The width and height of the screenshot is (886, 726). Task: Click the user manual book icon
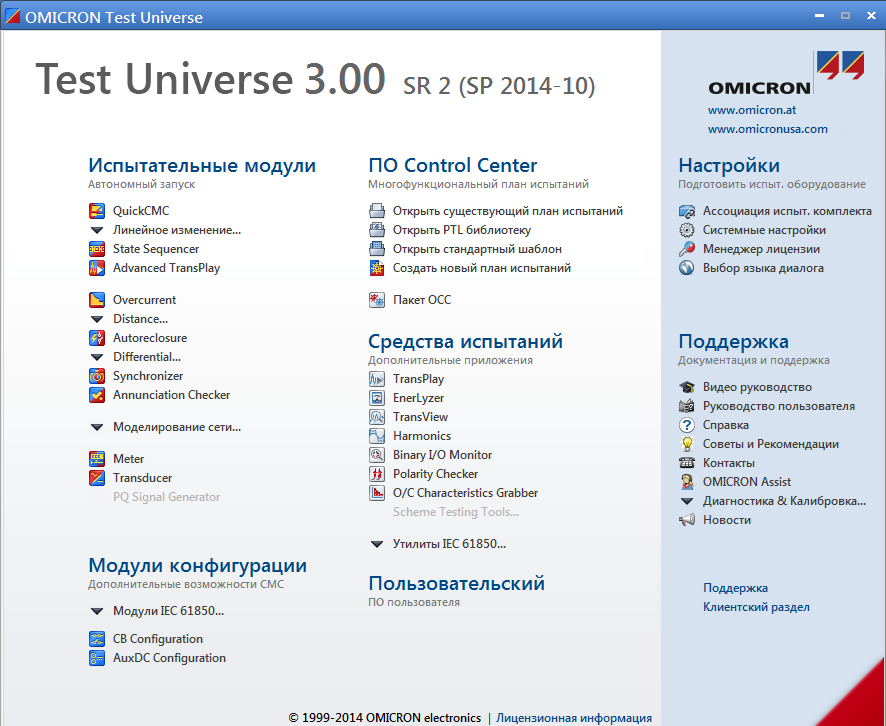click(x=687, y=406)
